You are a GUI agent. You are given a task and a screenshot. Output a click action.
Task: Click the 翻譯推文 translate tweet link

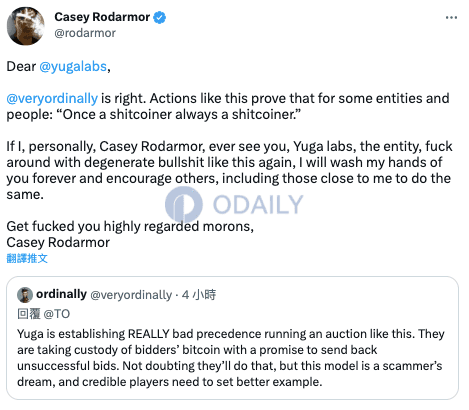[27, 258]
